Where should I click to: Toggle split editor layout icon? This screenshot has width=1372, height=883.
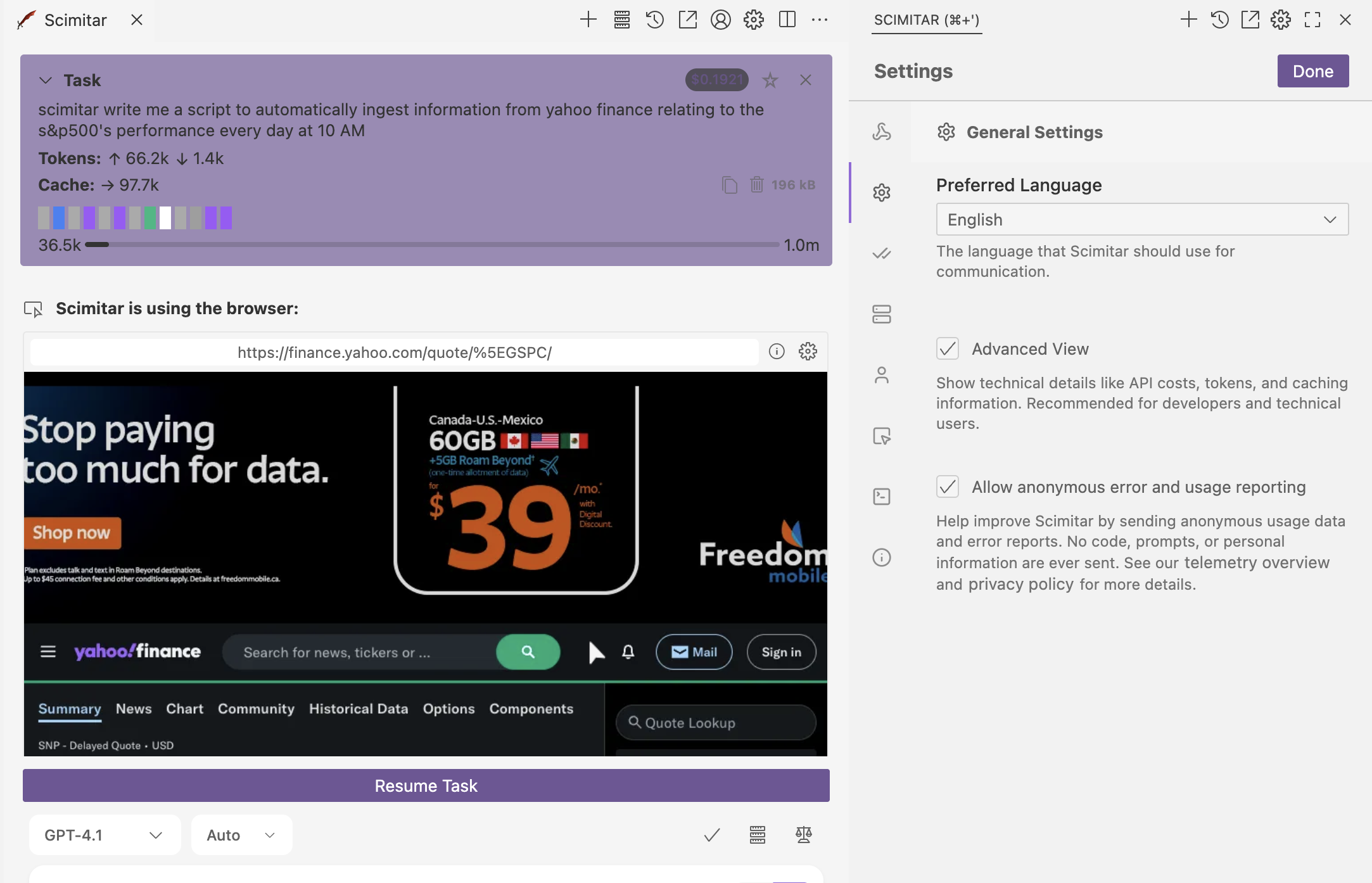point(787,20)
